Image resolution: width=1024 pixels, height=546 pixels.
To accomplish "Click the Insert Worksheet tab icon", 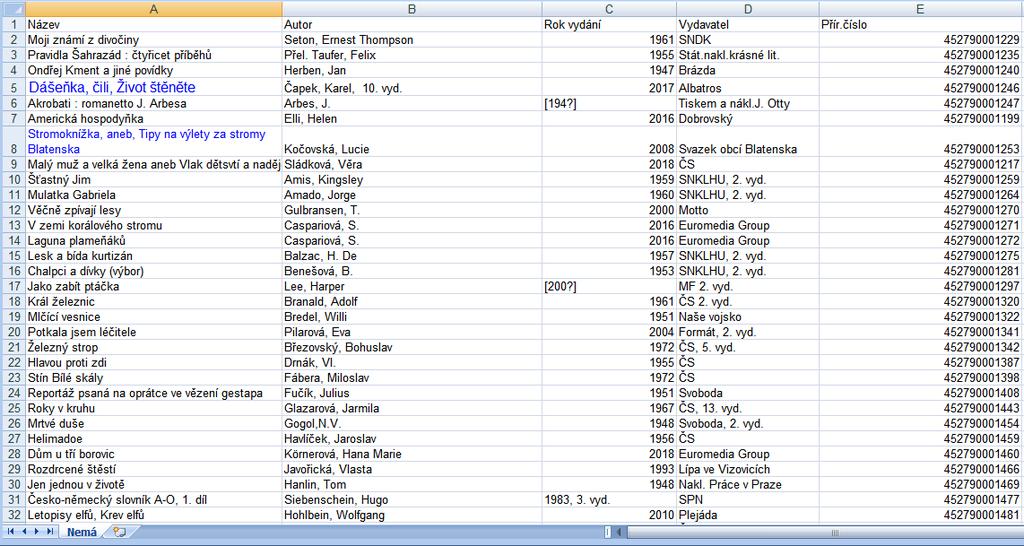I will (119, 532).
